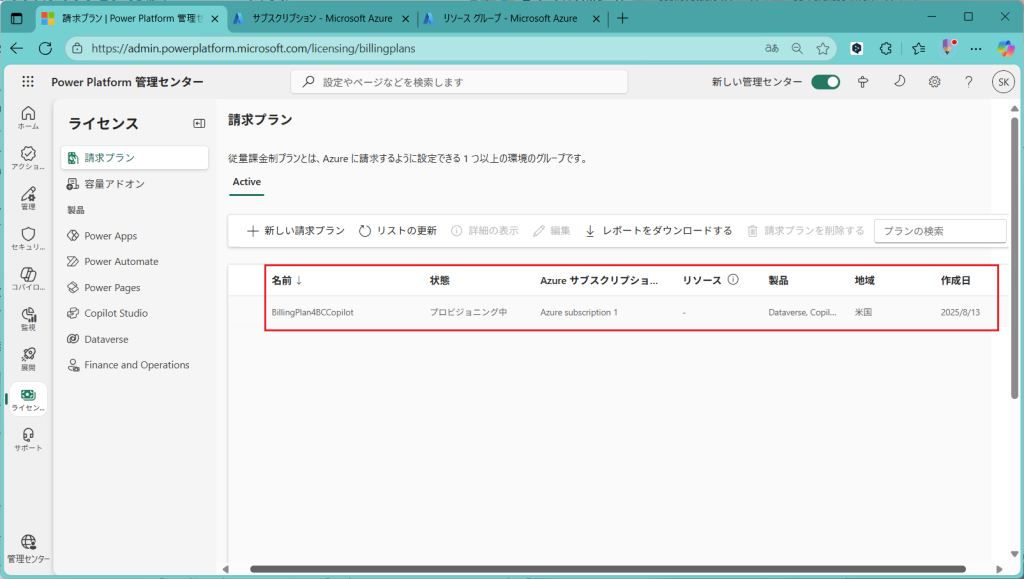Open Copilot icon in the browser toolbar
Screen dimensions: 1024x579
click(x=1006, y=48)
